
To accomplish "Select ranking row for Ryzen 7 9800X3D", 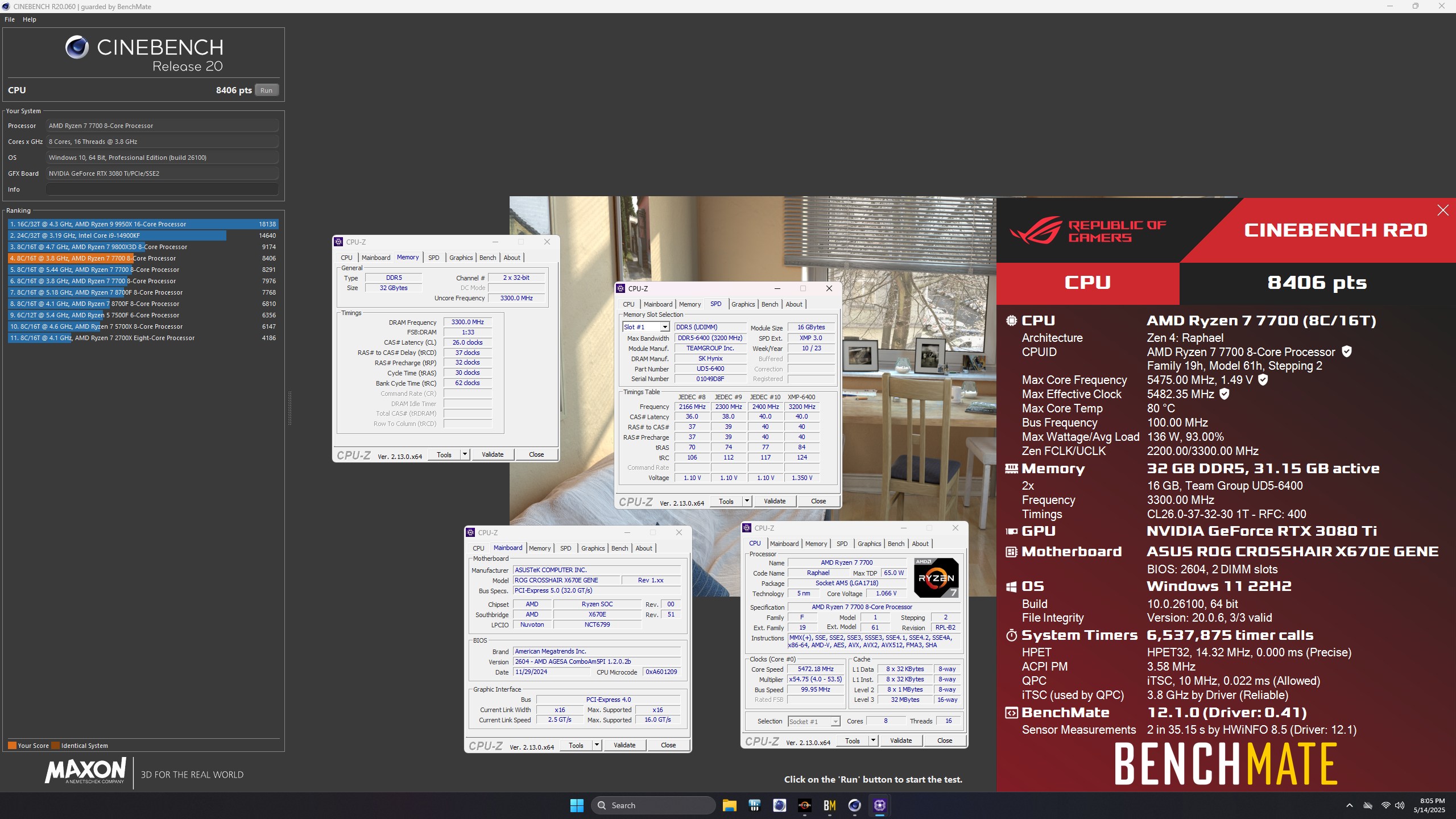I will [x=142, y=247].
